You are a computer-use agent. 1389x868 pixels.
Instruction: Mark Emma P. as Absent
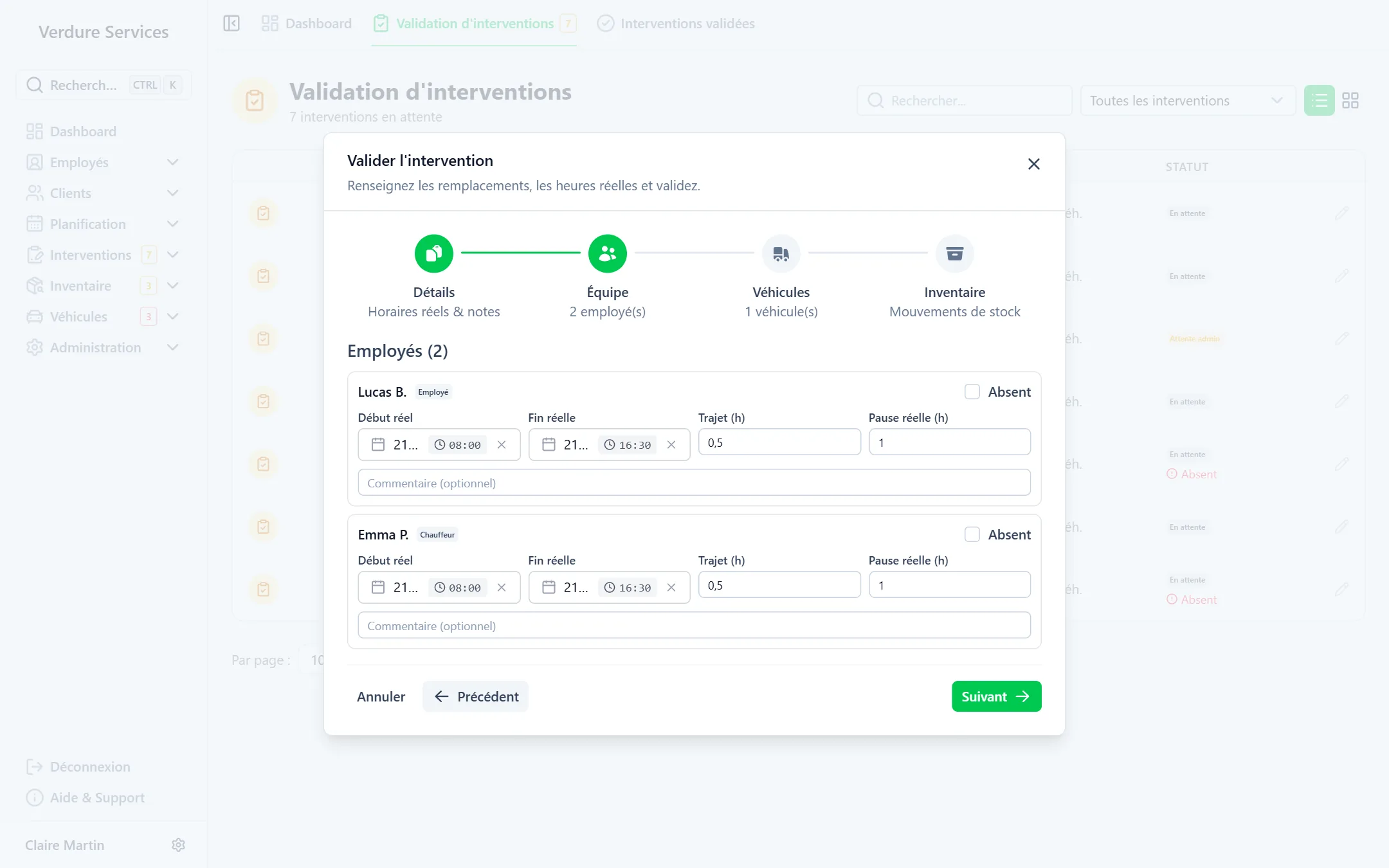(x=972, y=534)
